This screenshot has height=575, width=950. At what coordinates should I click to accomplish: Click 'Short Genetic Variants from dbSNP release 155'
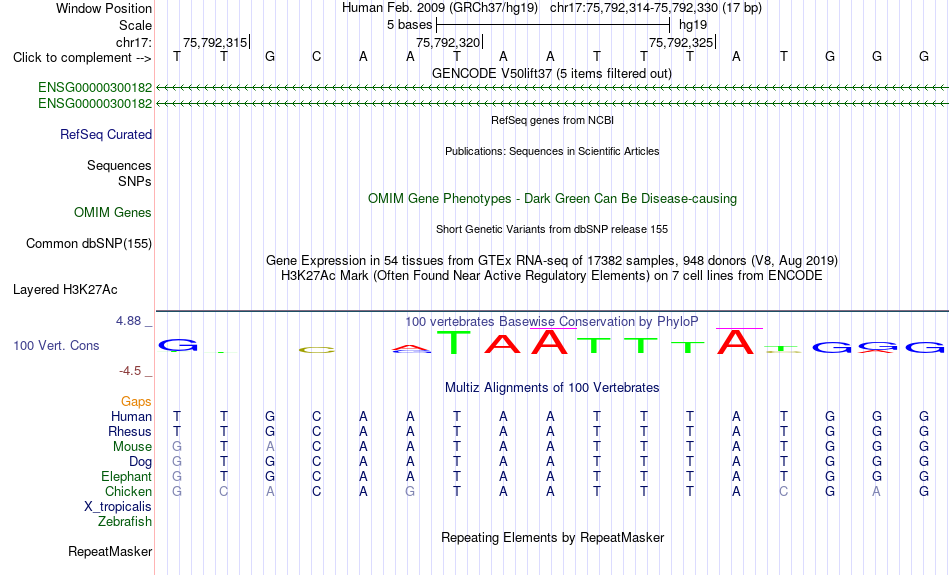pos(552,229)
